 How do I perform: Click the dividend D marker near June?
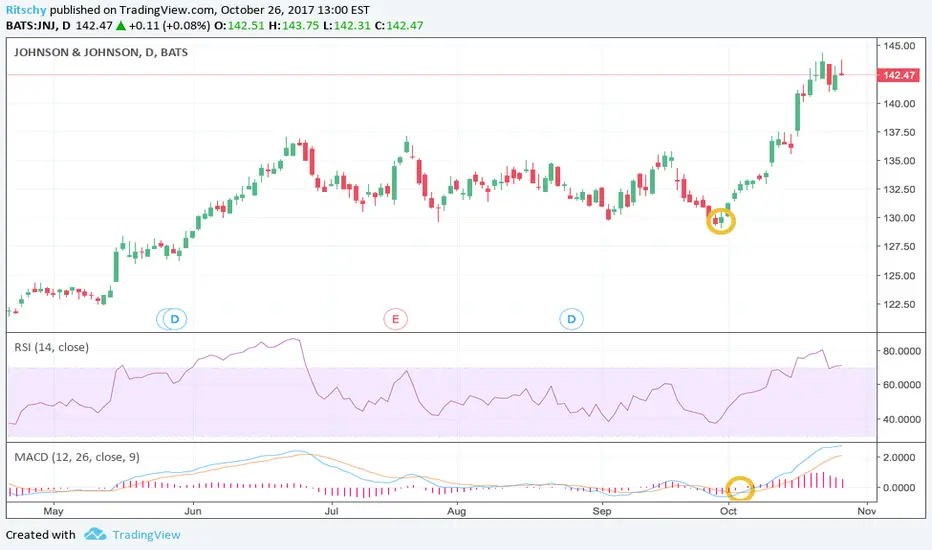tap(175, 319)
